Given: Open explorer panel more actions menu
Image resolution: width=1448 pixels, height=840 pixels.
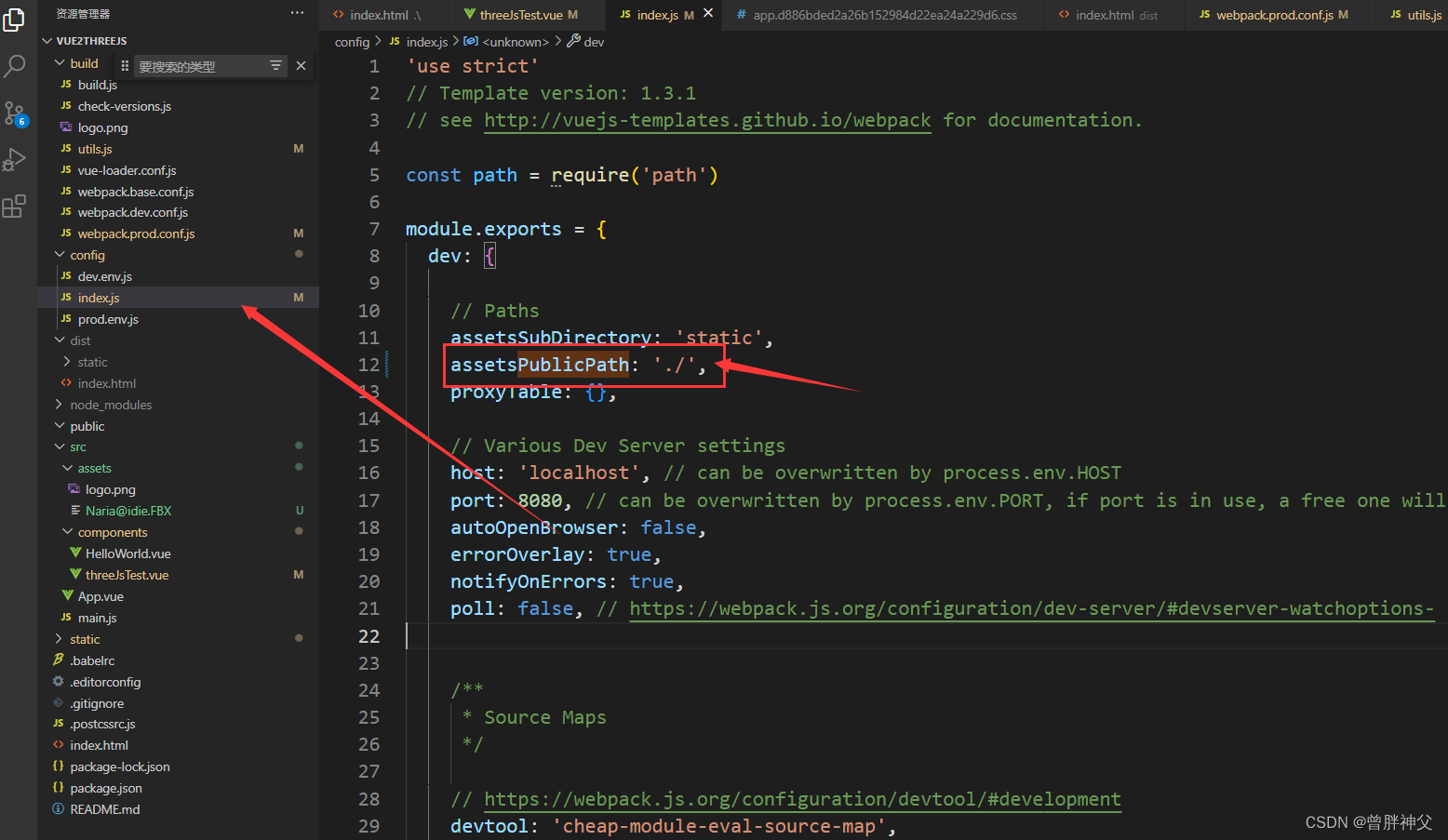Looking at the screenshot, I should click(x=297, y=13).
